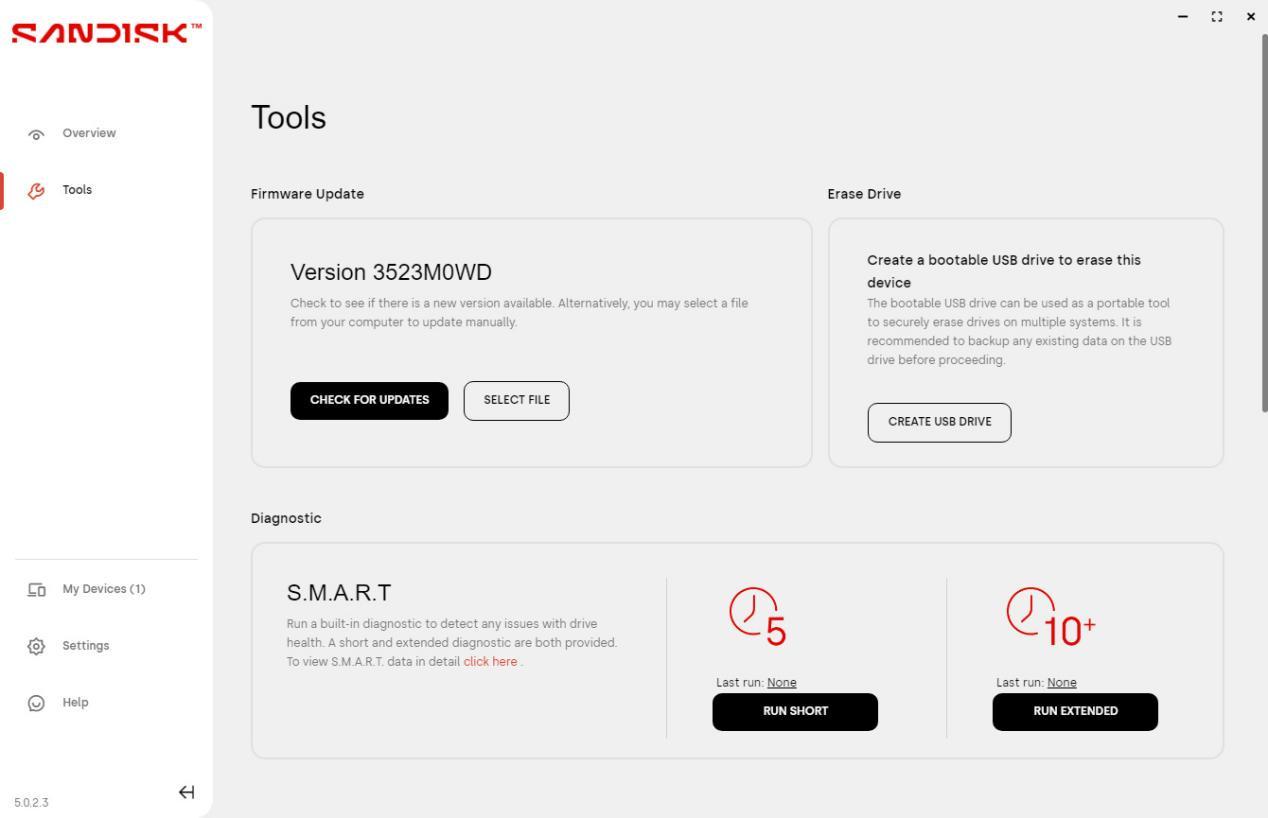
Task: Click the Help smiley icon
Action: click(x=36, y=703)
